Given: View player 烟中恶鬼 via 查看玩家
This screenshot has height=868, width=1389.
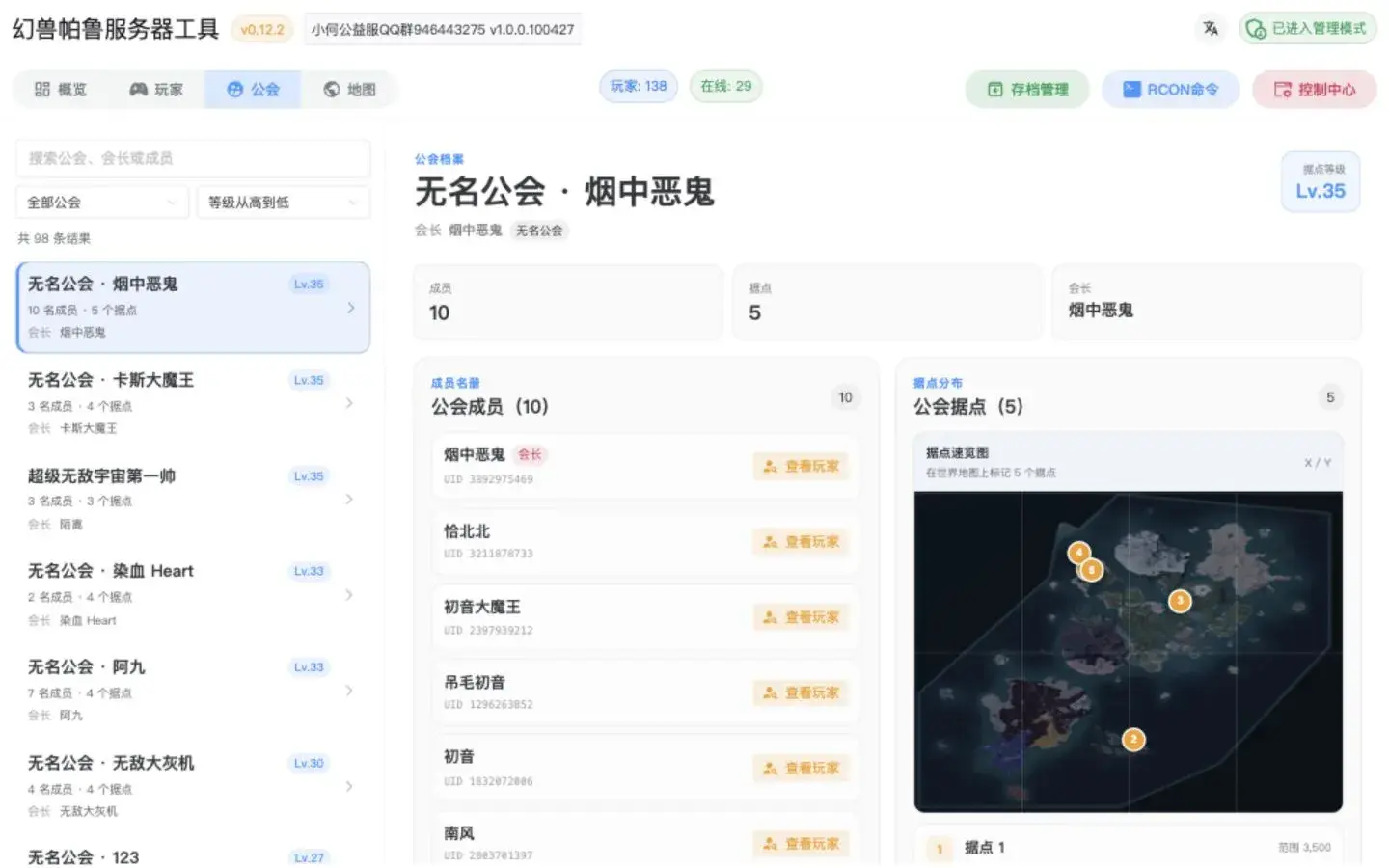Looking at the screenshot, I should pos(801,466).
